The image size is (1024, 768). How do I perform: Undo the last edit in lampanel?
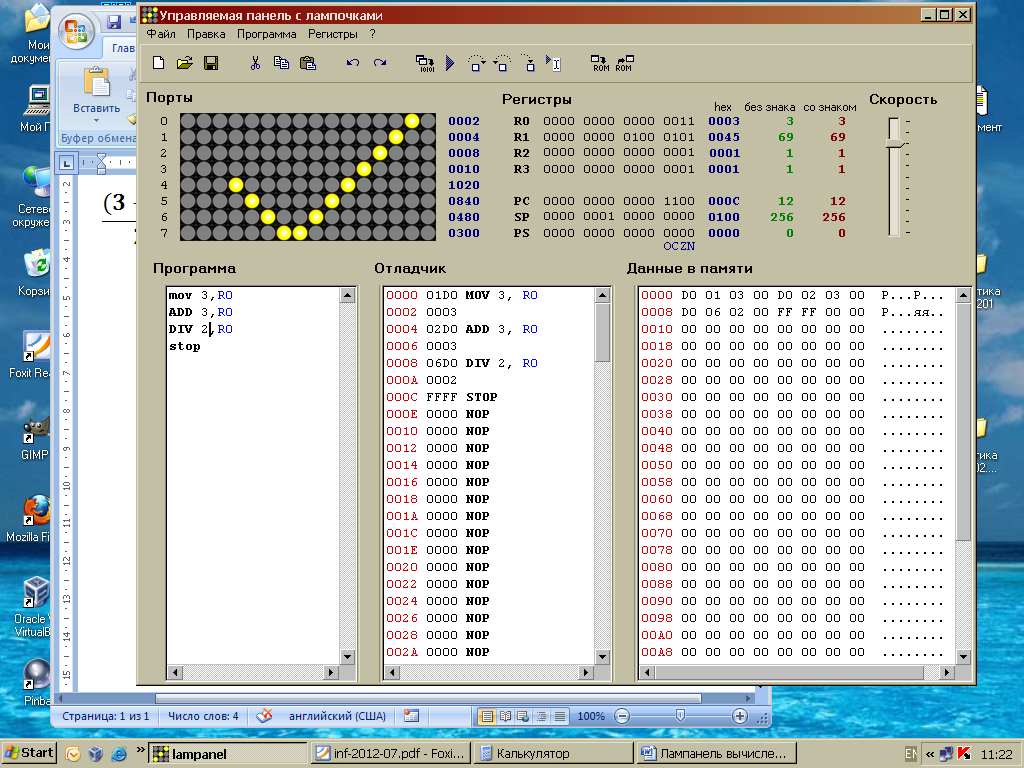click(353, 63)
